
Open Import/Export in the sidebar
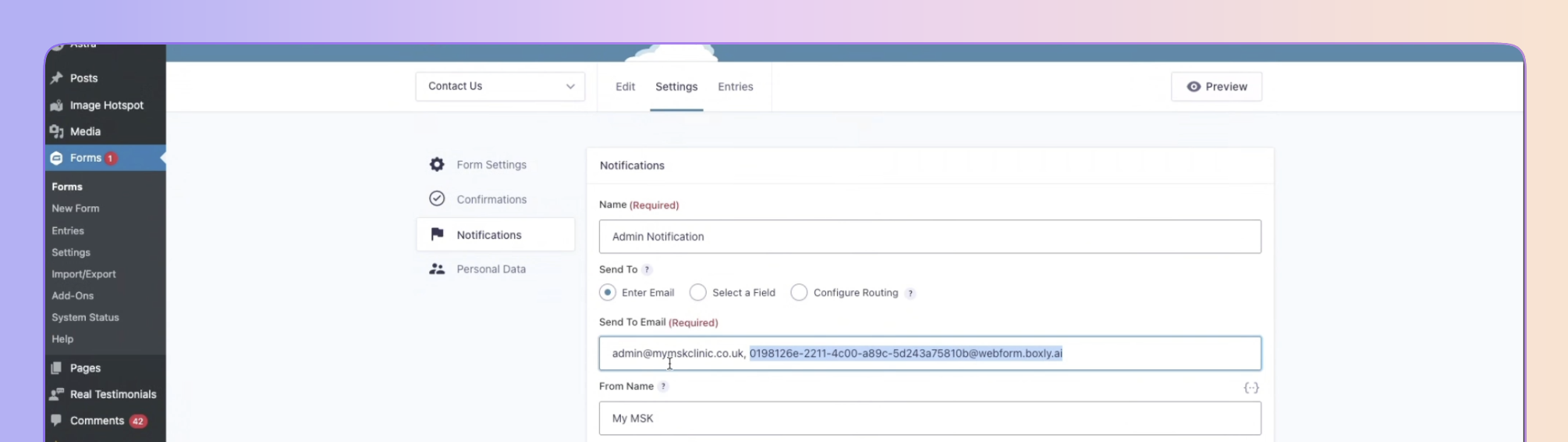83,274
